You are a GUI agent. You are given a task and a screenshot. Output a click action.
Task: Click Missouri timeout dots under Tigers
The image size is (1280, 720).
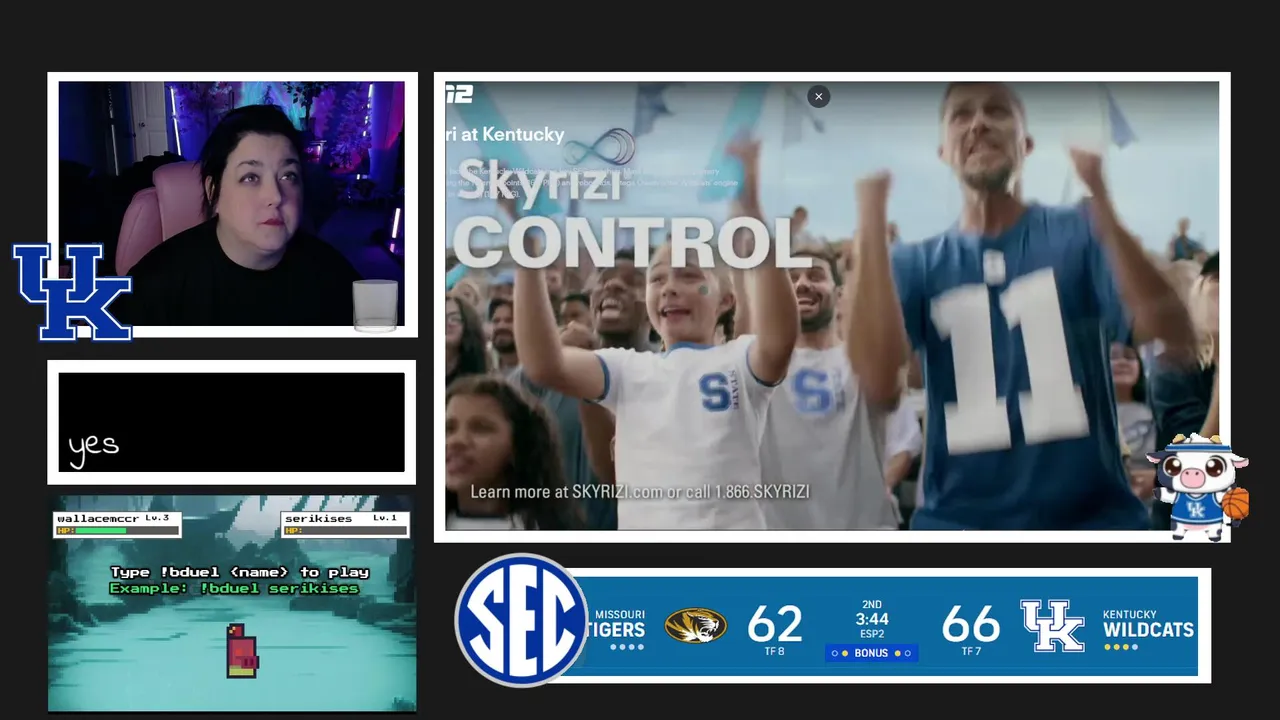coord(627,647)
